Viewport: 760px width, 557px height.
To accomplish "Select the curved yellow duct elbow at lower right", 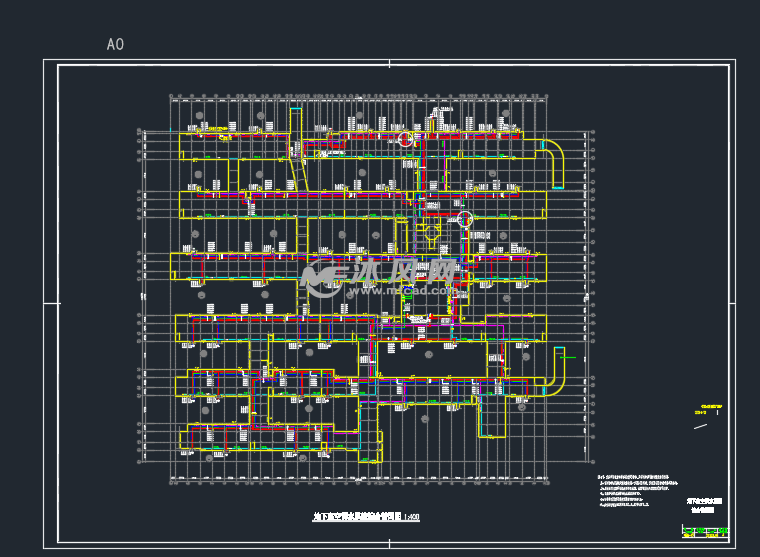I will pyautogui.click(x=556, y=372).
